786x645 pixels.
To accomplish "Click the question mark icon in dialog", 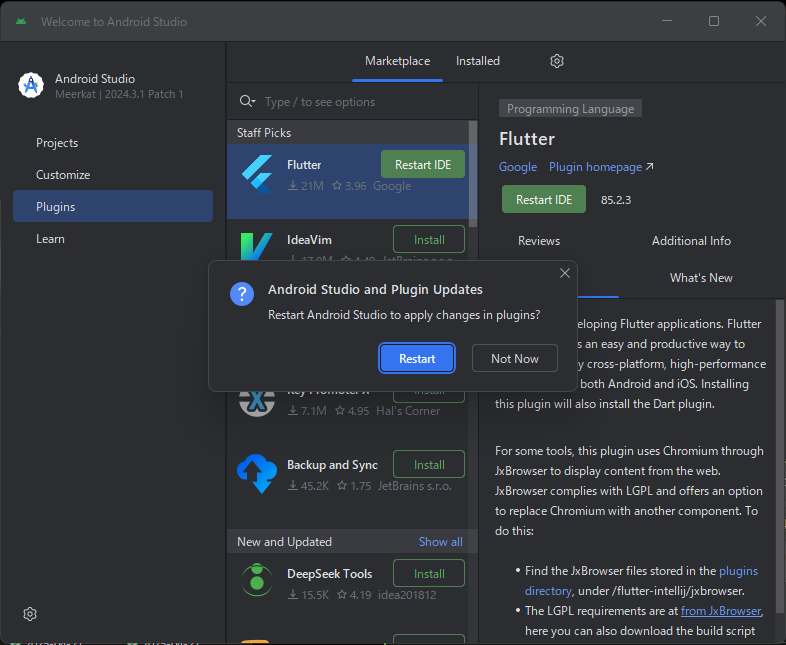I will [242, 294].
